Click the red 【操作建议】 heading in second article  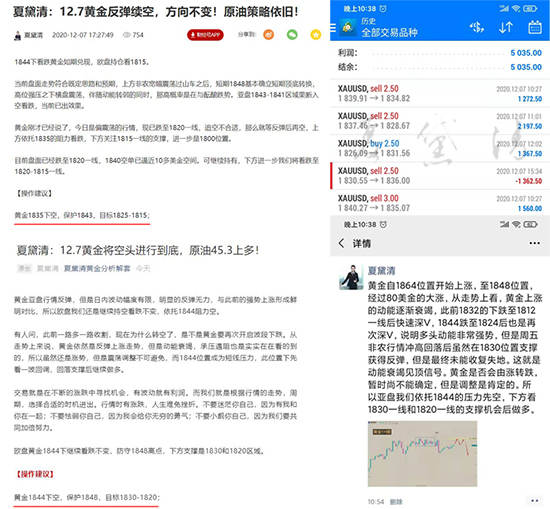tap(34, 474)
